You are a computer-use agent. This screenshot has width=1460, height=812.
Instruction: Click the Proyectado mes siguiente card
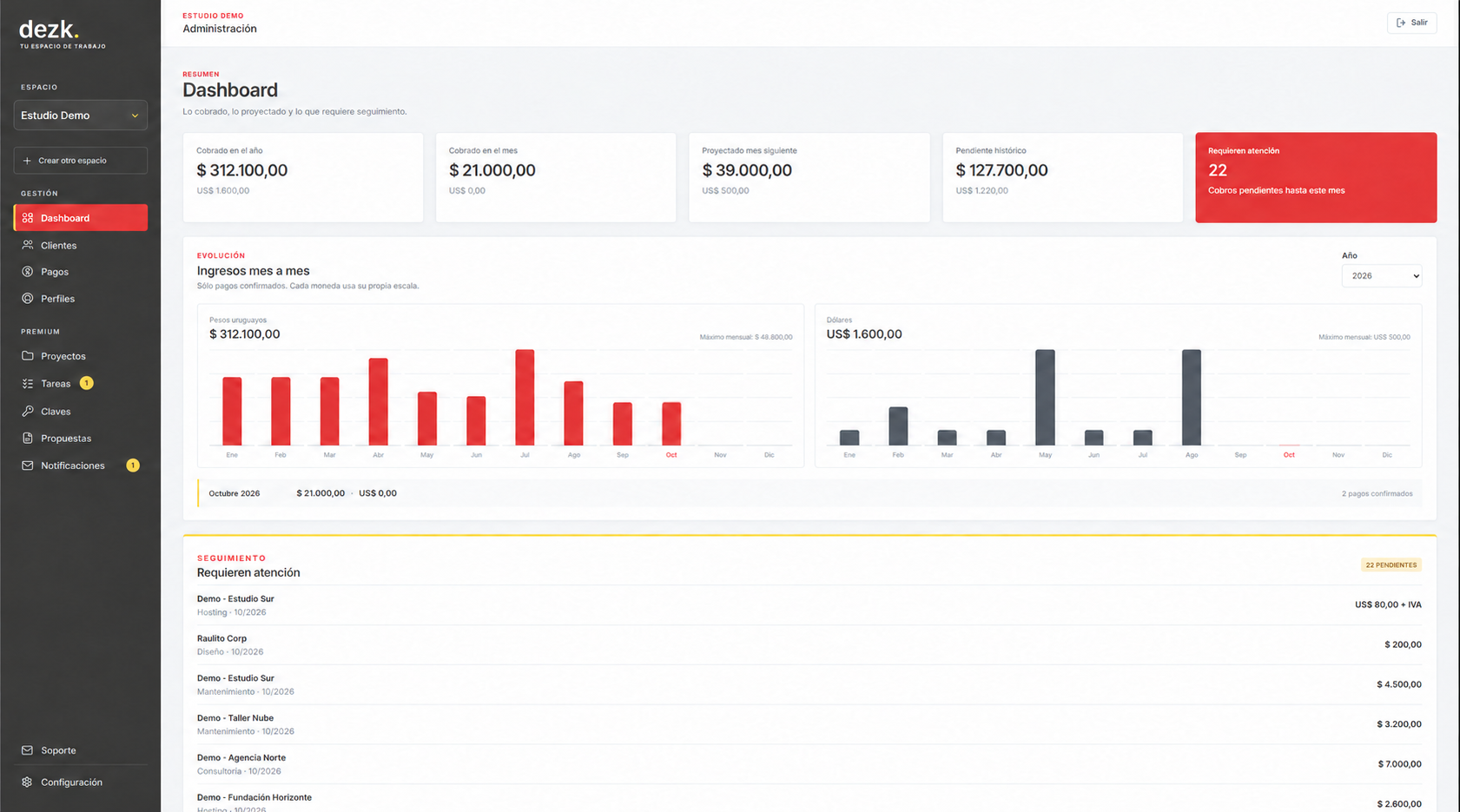tap(809, 177)
